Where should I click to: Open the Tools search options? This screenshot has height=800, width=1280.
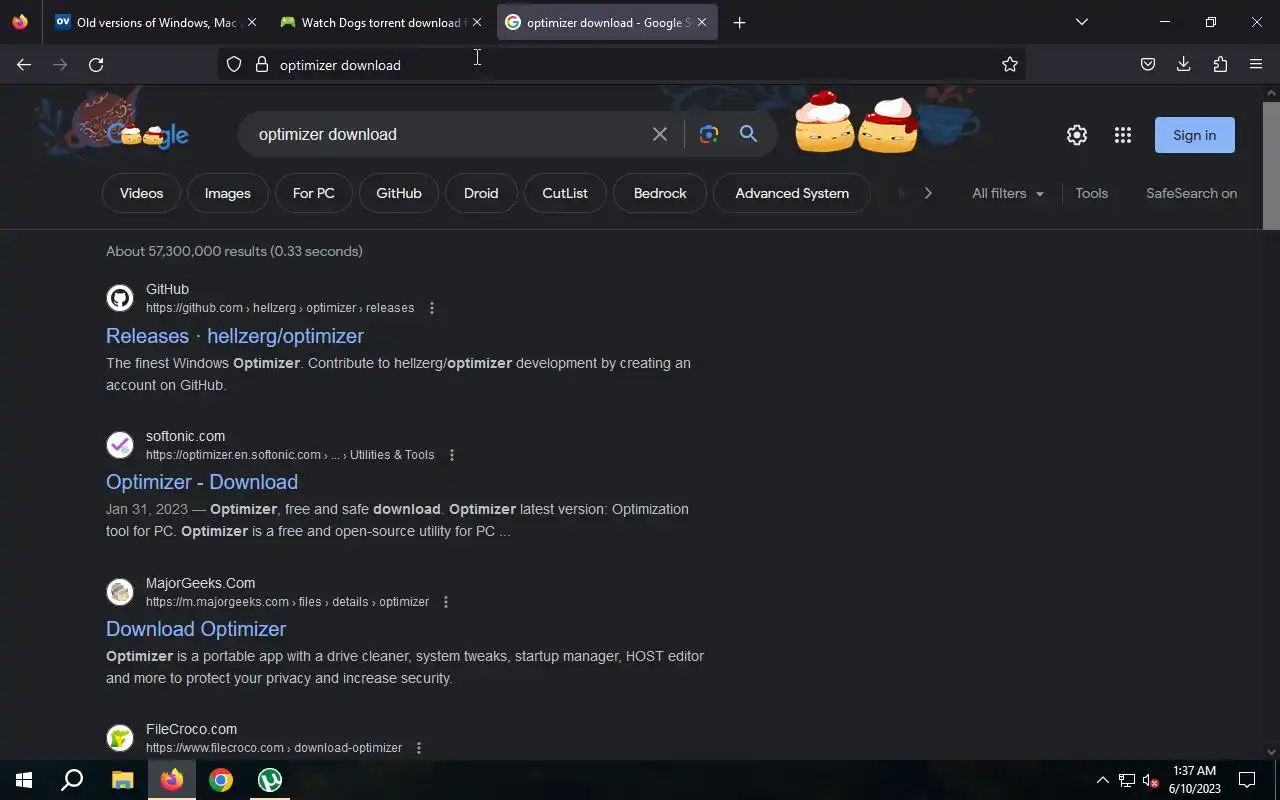tap(1091, 193)
